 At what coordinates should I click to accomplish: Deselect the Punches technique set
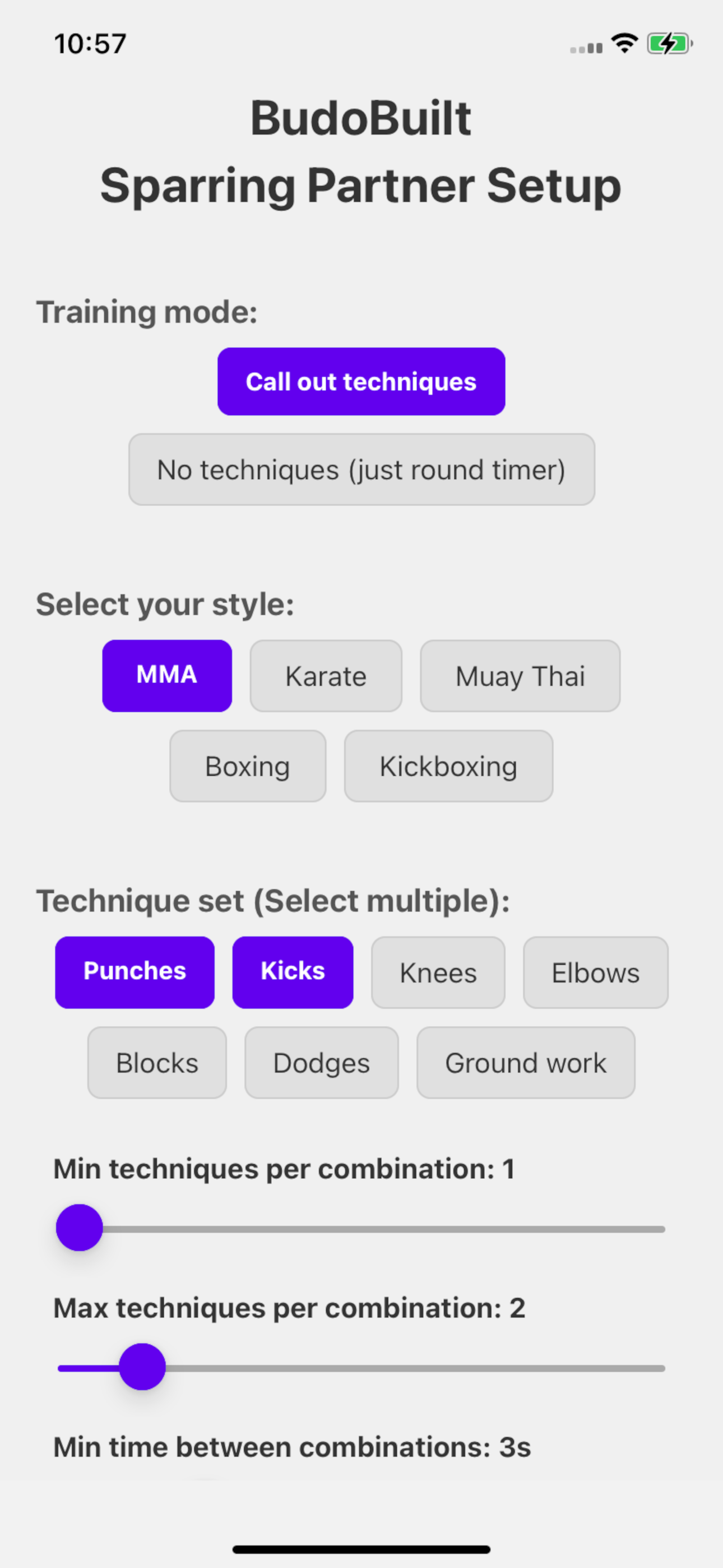(135, 972)
